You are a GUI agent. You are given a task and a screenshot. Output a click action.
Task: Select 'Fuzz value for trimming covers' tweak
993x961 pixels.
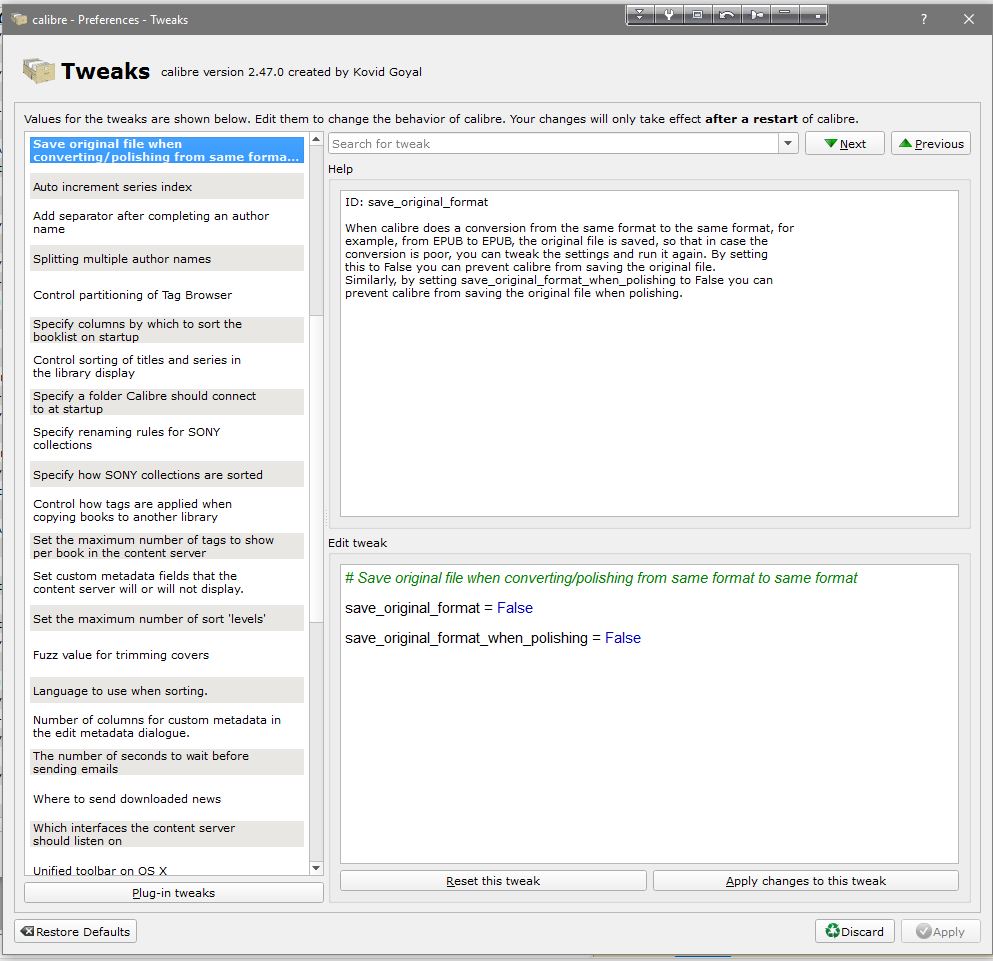pyautogui.click(x=167, y=654)
